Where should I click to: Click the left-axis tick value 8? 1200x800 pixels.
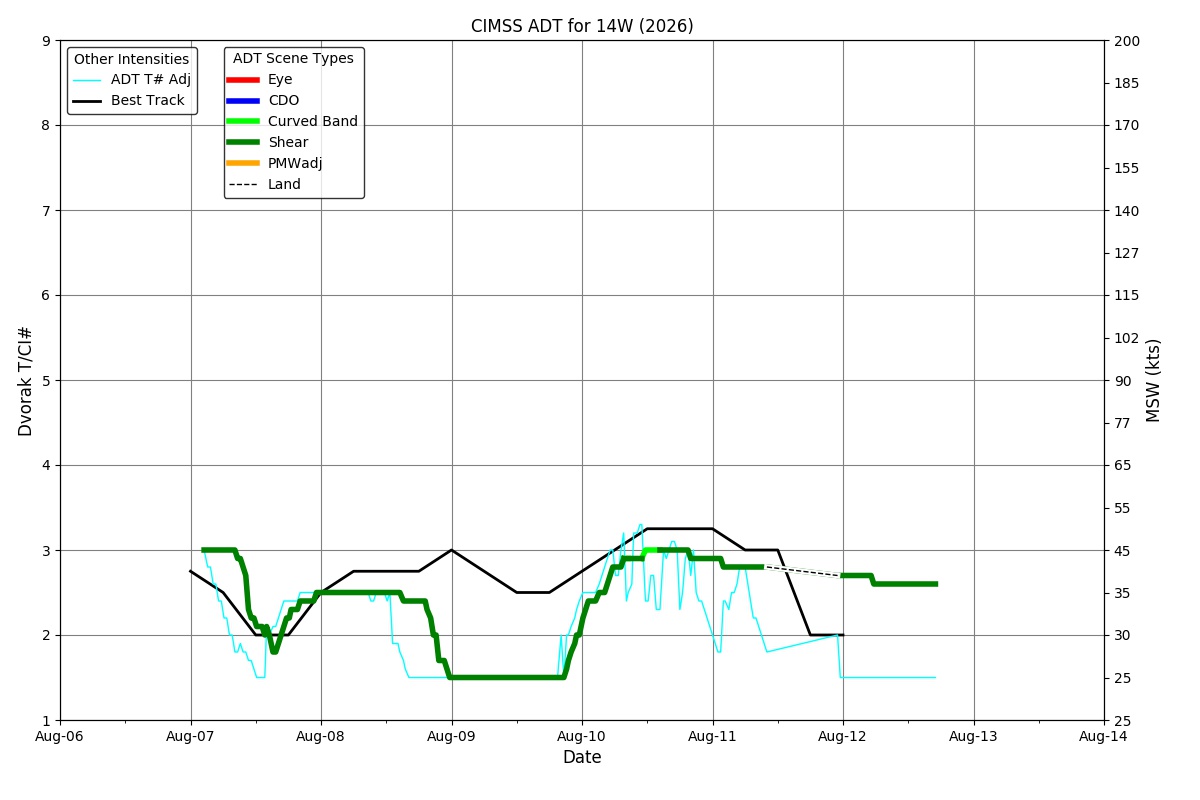46,126
